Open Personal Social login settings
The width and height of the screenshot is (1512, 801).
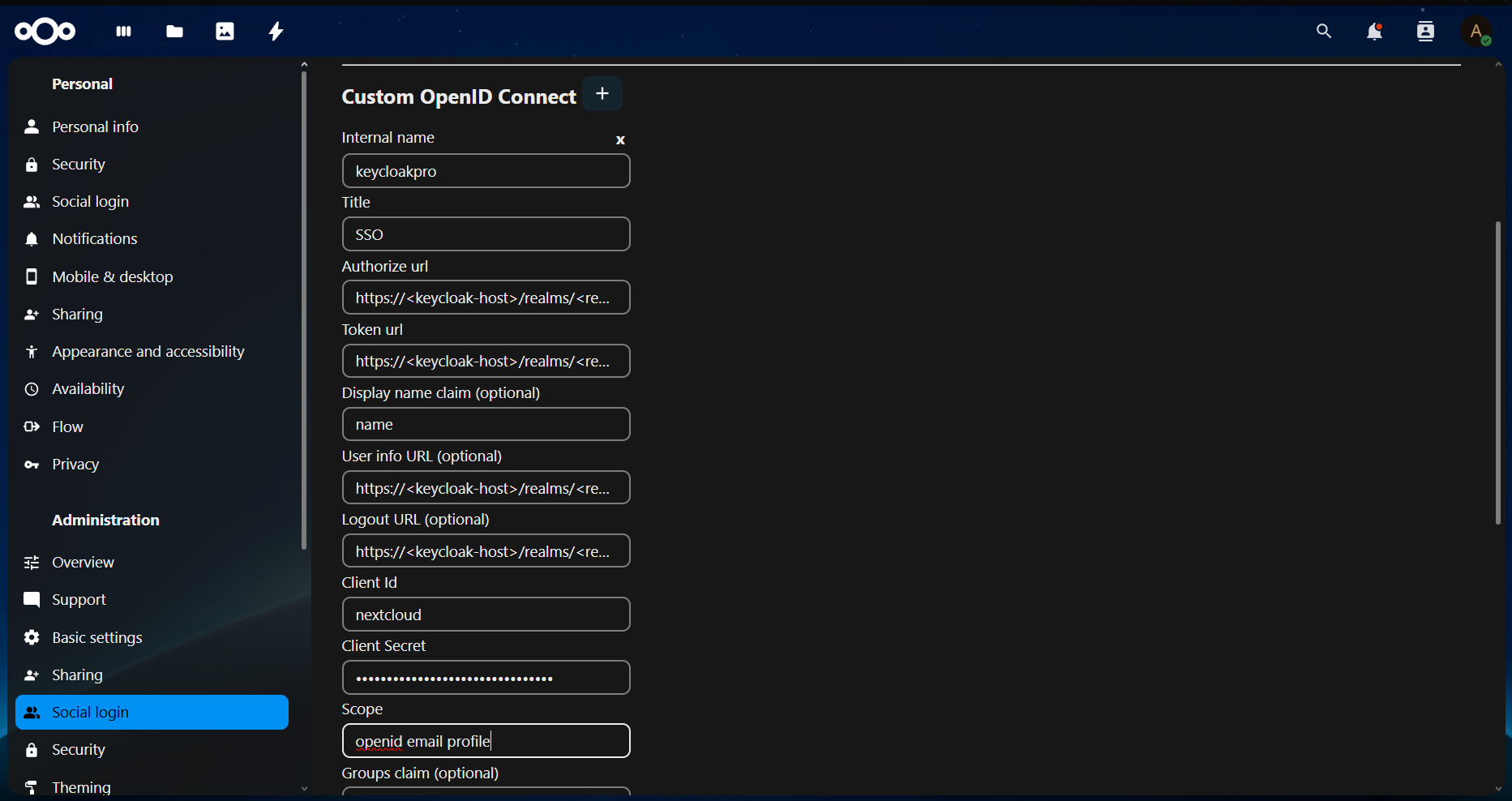(x=152, y=203)
